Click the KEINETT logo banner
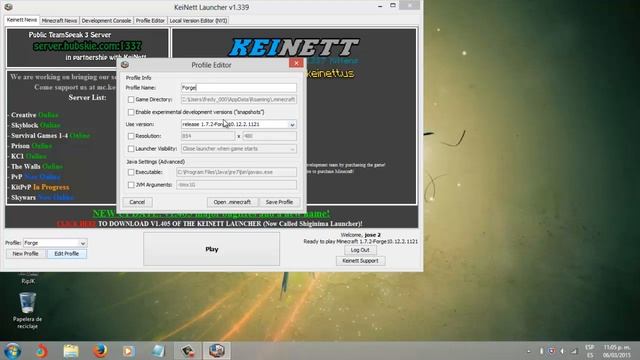 (x=294, y=47)
